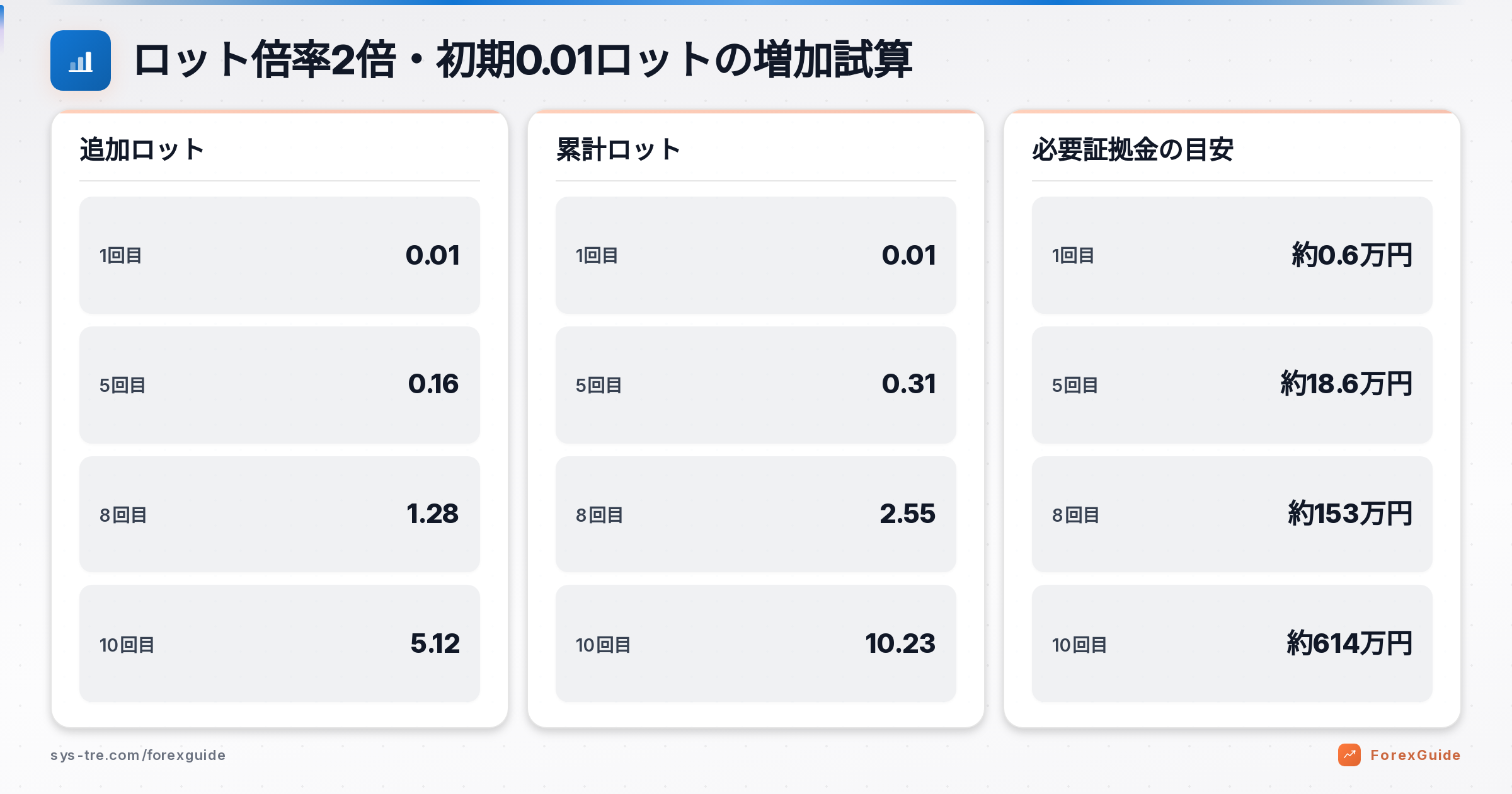Click the 8回目 row with value 2.55

(755, 514)
